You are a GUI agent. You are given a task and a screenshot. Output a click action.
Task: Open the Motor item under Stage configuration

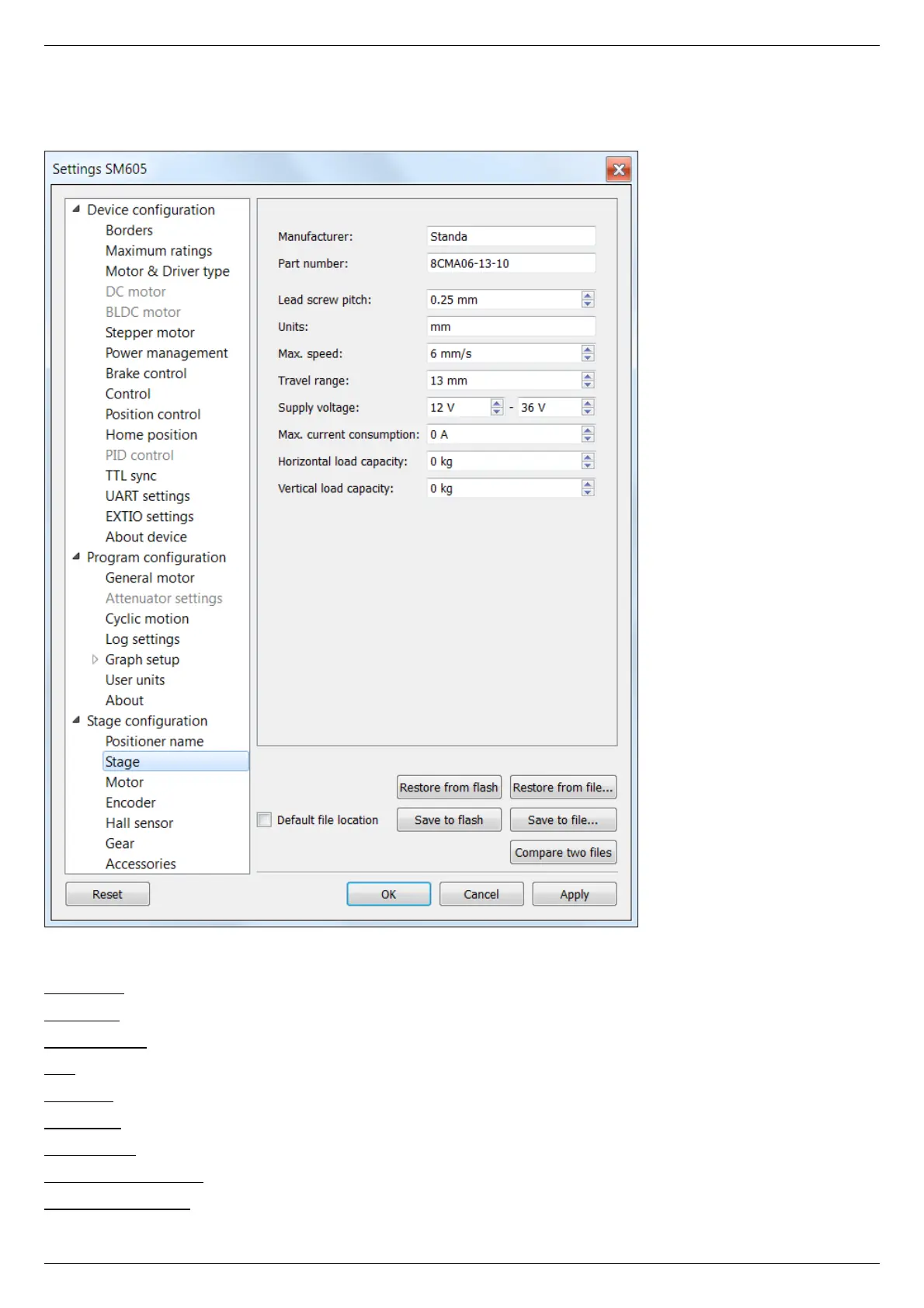point(124,782)
